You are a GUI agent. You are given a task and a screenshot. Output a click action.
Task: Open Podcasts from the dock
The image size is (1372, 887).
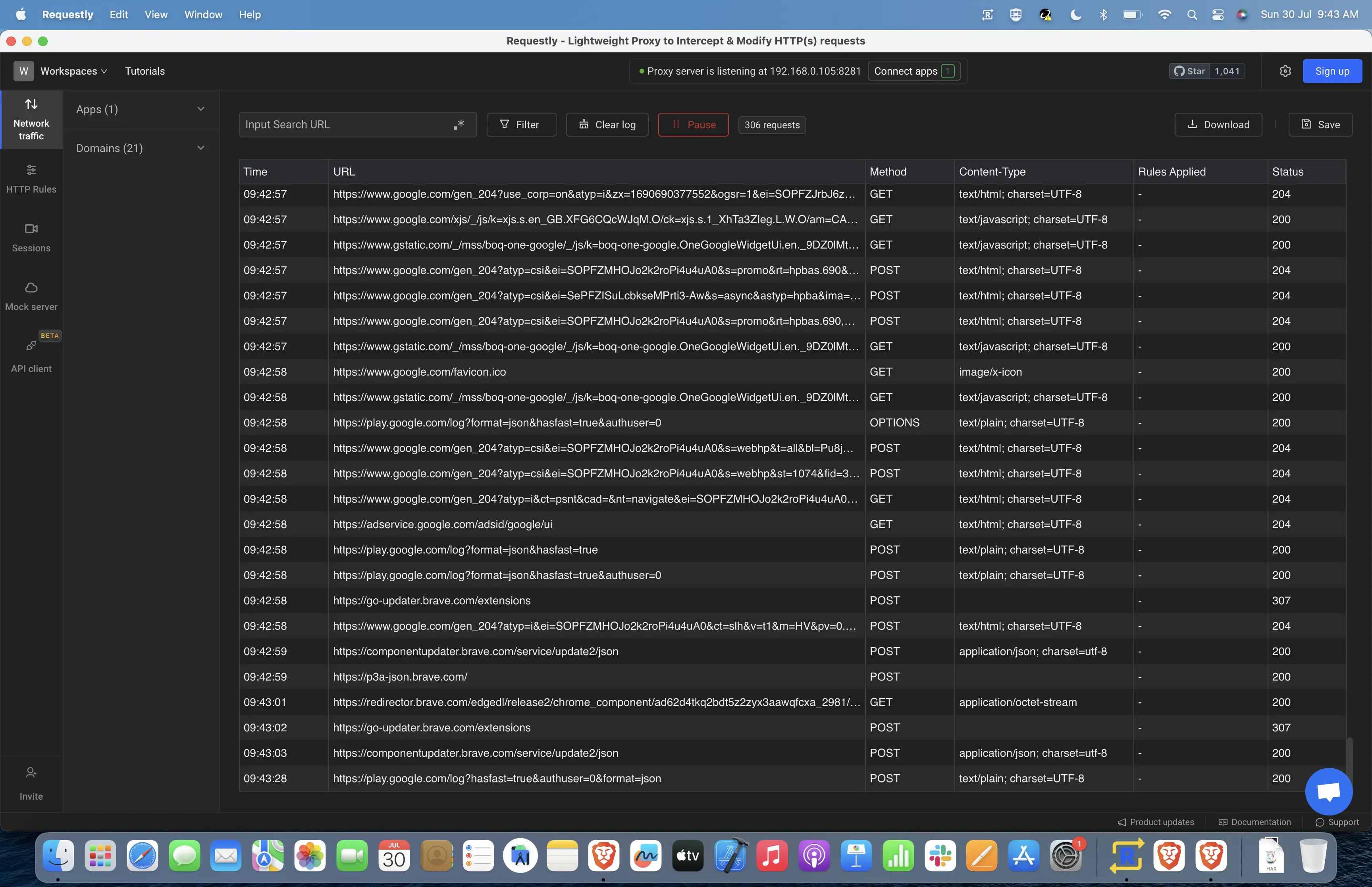pos(814,856)
